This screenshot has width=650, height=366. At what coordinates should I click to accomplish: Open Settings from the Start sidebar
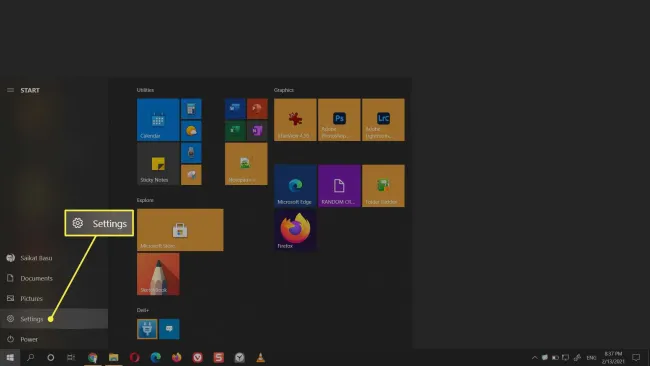click(x=54, y=319)
